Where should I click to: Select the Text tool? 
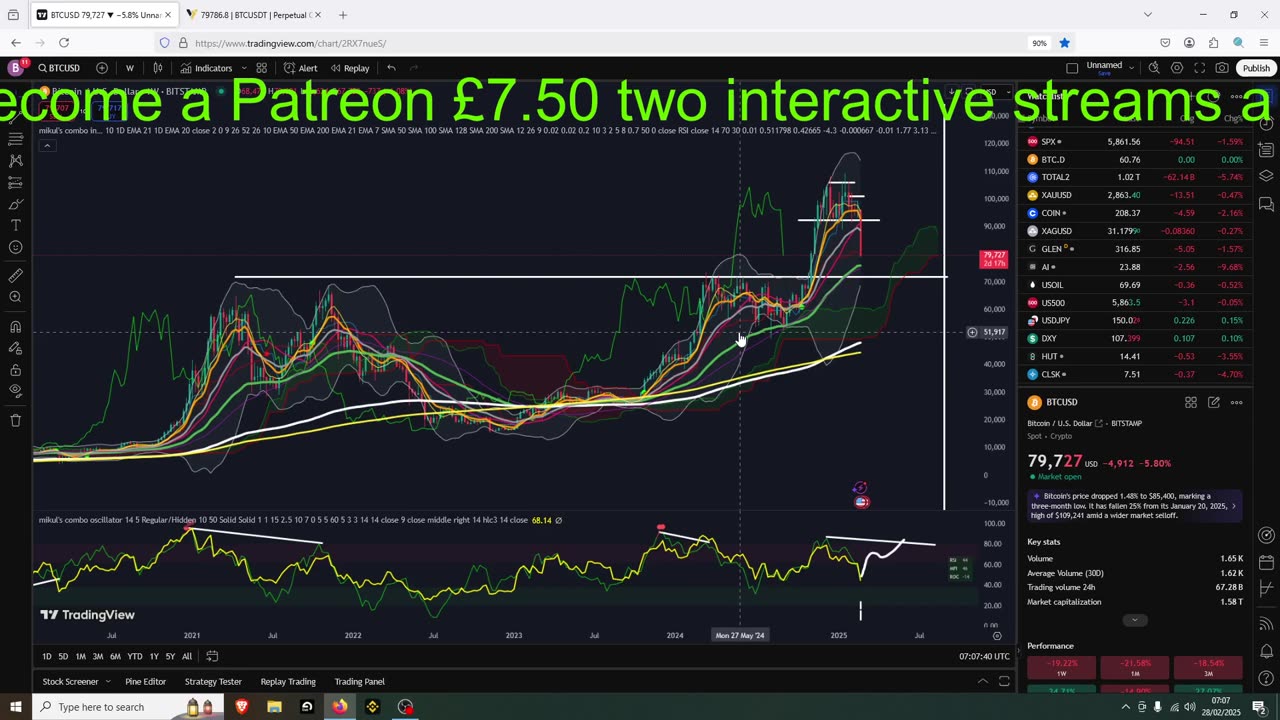pyautogui.click(x=15, y=226)
